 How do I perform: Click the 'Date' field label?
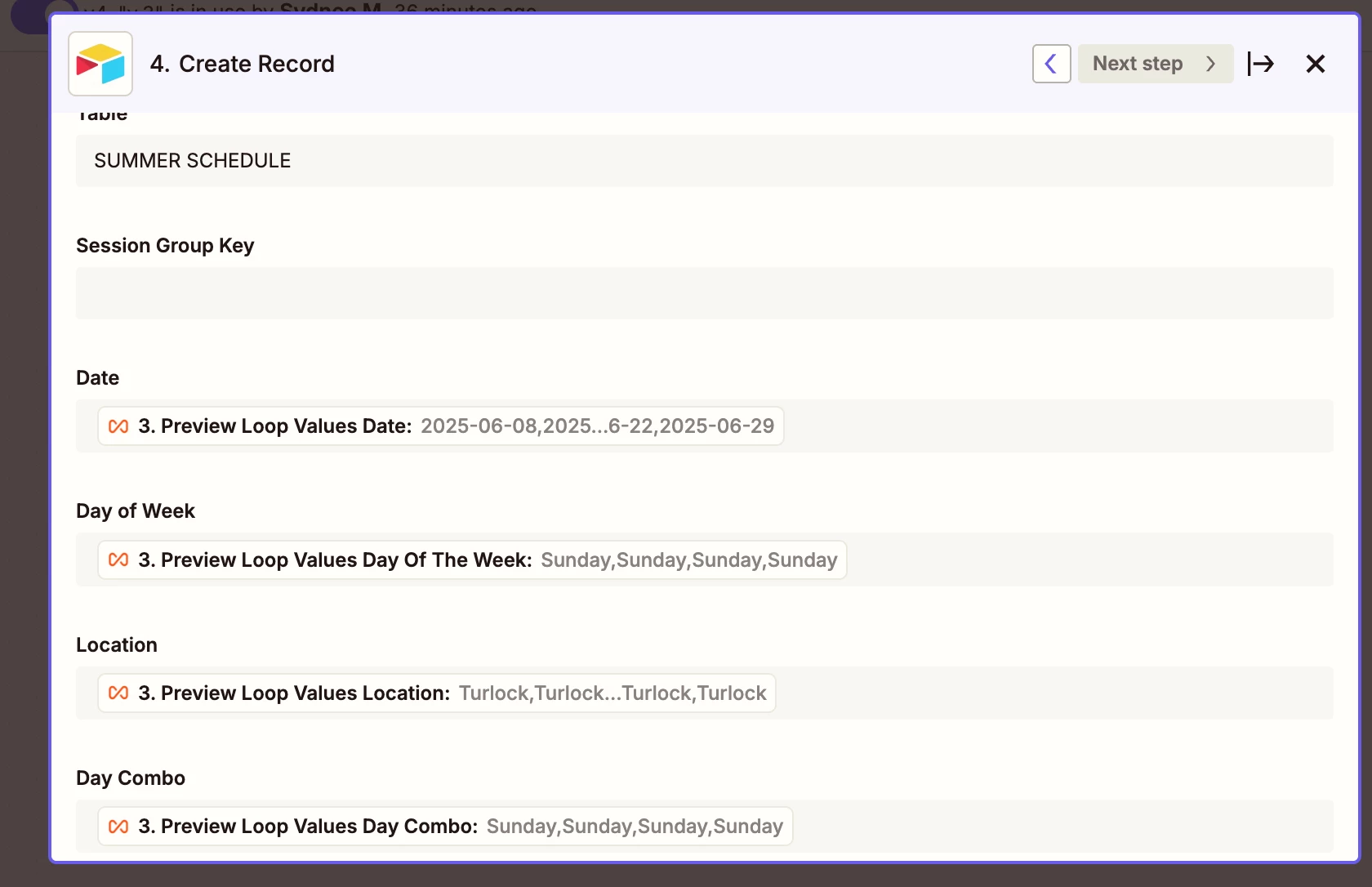click(98, 378)
